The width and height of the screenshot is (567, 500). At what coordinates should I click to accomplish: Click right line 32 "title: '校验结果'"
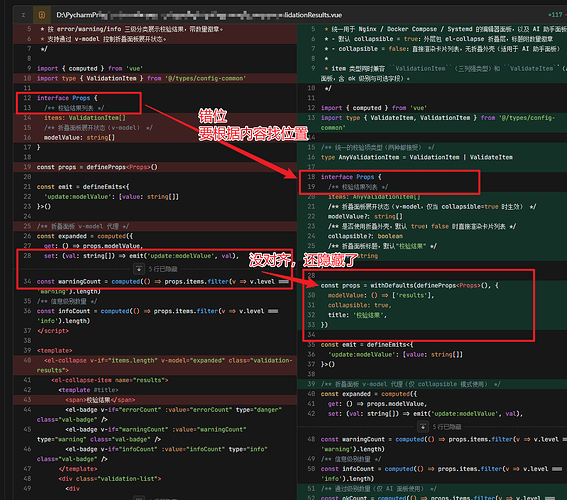(x=357, y=315)
